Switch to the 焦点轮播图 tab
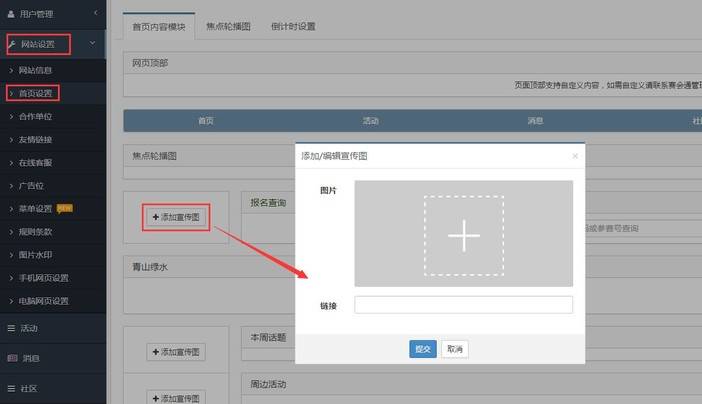Image resolution: width=702 pixels, height=404 pixels. (228, 27)
